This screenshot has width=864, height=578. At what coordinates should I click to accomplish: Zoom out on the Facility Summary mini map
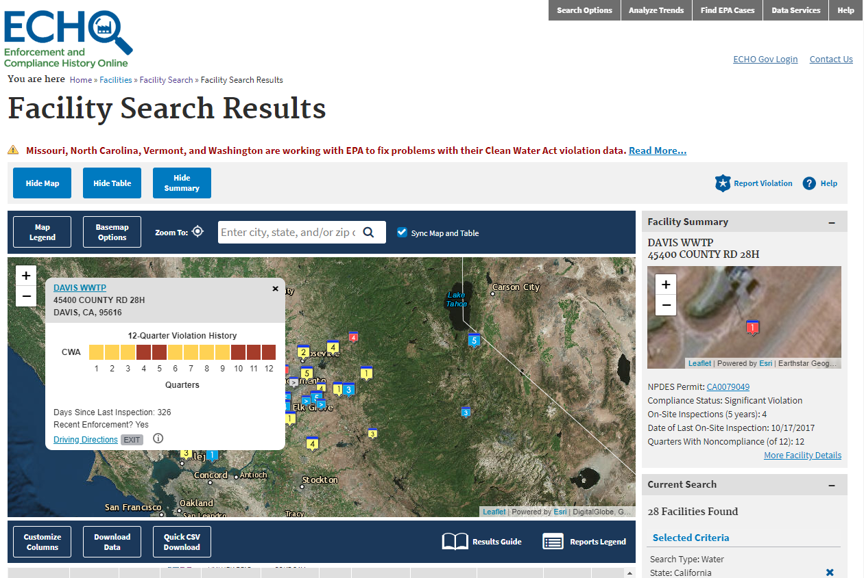[666, 305]
